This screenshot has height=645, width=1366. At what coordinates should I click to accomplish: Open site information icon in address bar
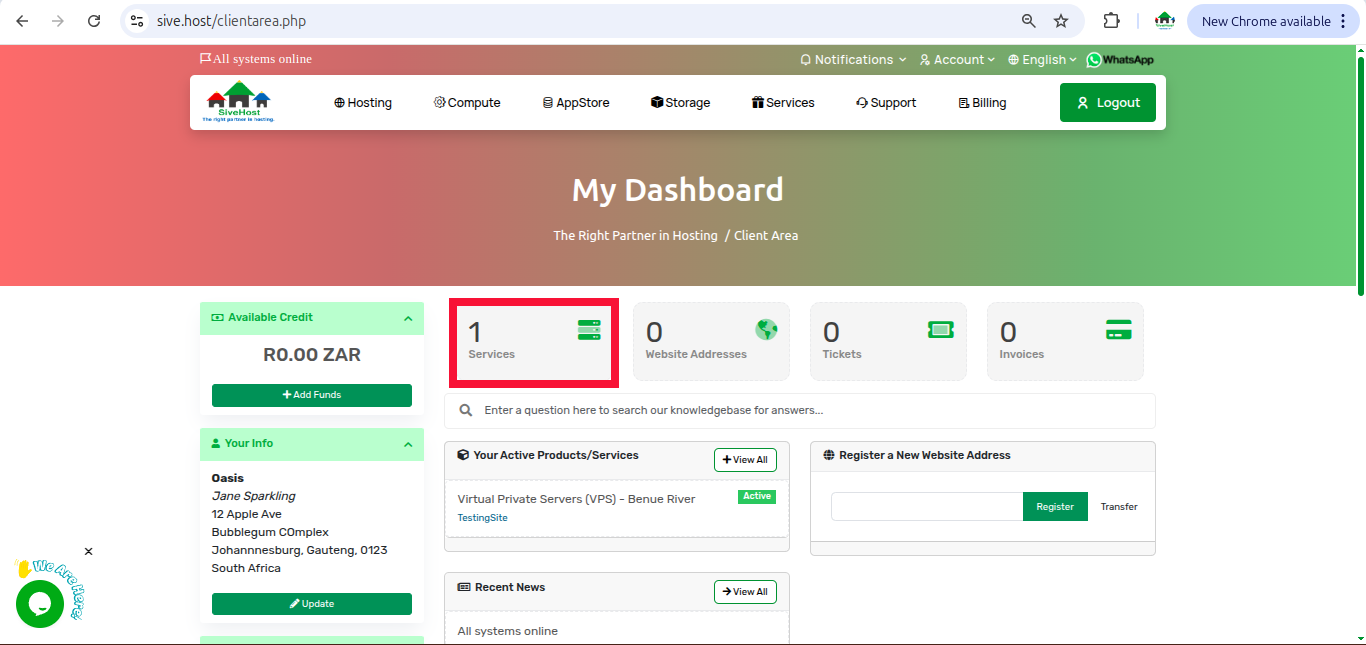(138, 21)
